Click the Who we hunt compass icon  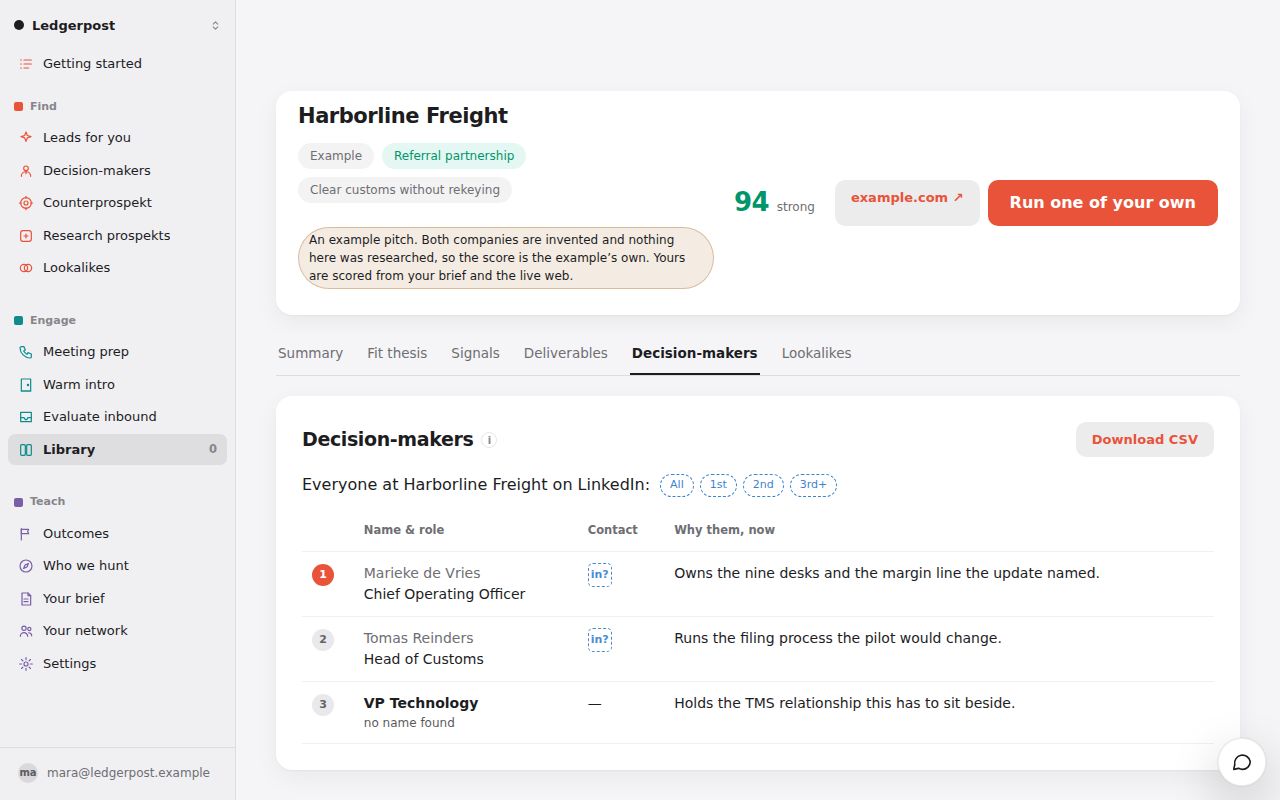pyautogui.click(x=26, y=566)
